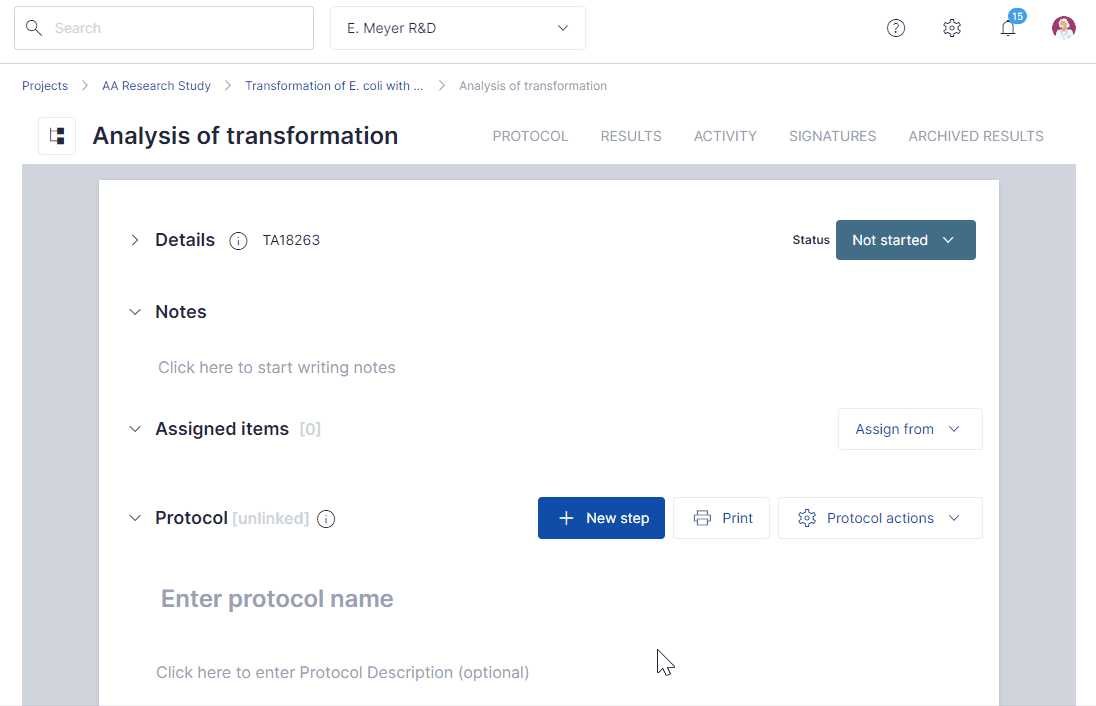Viewport: 1096px width, 706px height.
Task: Click the magnifier icon in search box
Action: (x=34, y=28)
